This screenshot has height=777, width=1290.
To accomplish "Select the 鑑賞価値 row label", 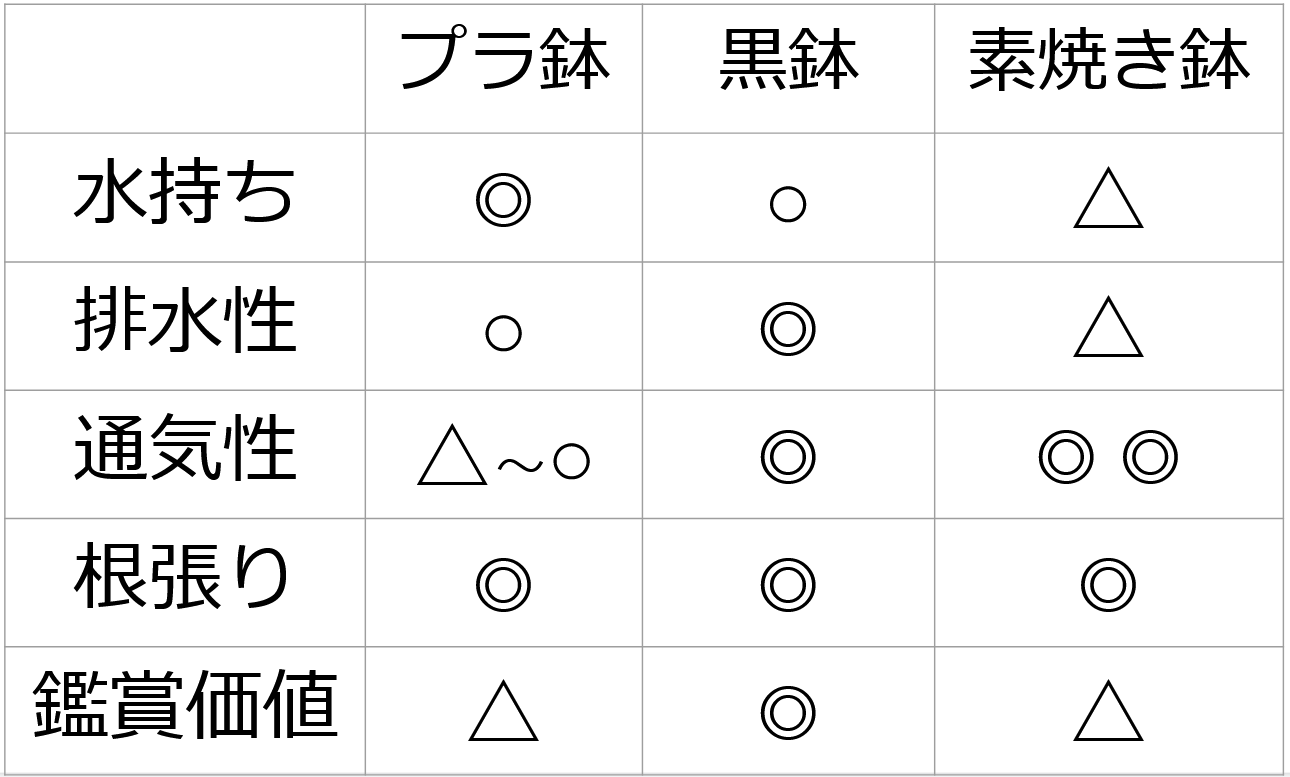I will tap(185, 708).
